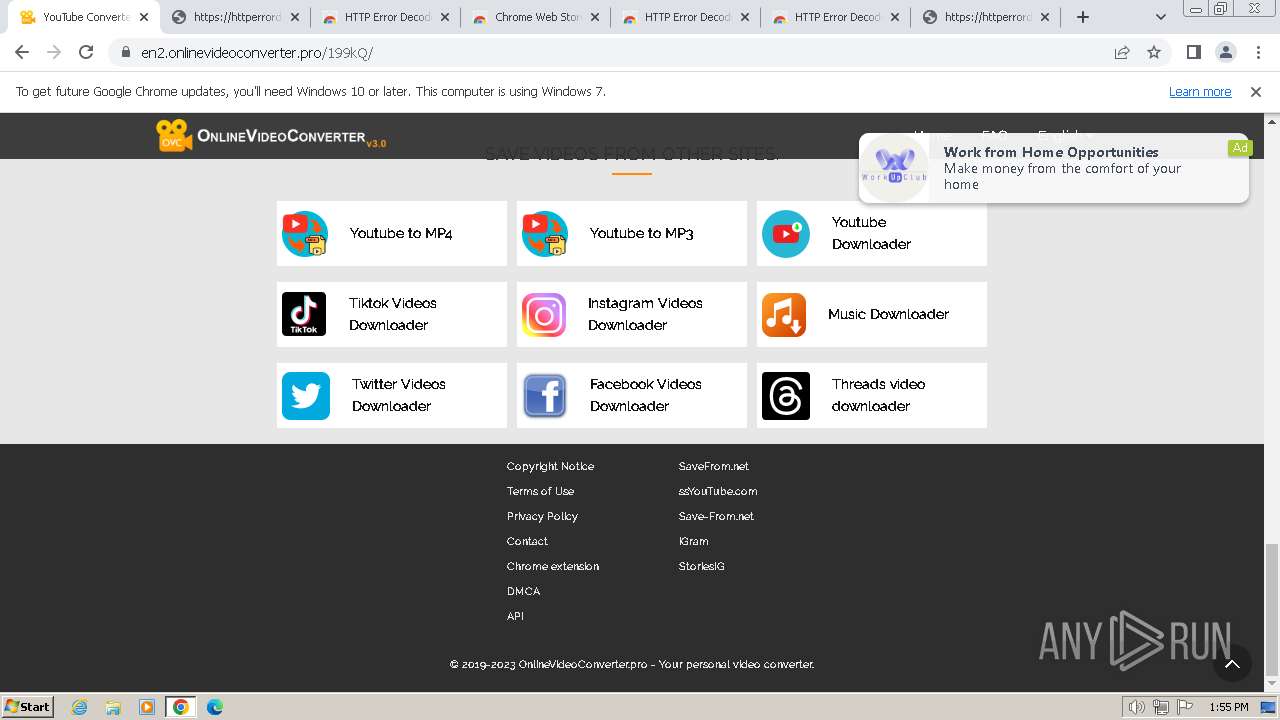The height and width of the screenshot is (720, 1280).
Task: Open the SaveFrom.net footer link
Action: (713, 466)
